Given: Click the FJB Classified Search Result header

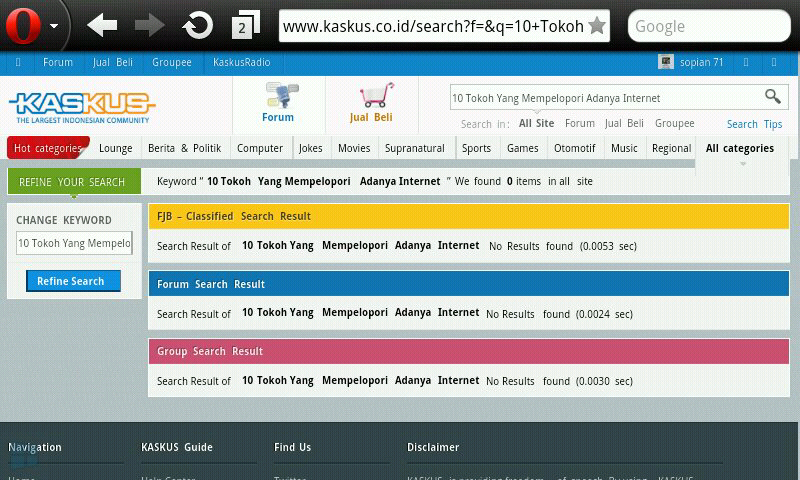Looking at the screenshot, I should 468,216.
